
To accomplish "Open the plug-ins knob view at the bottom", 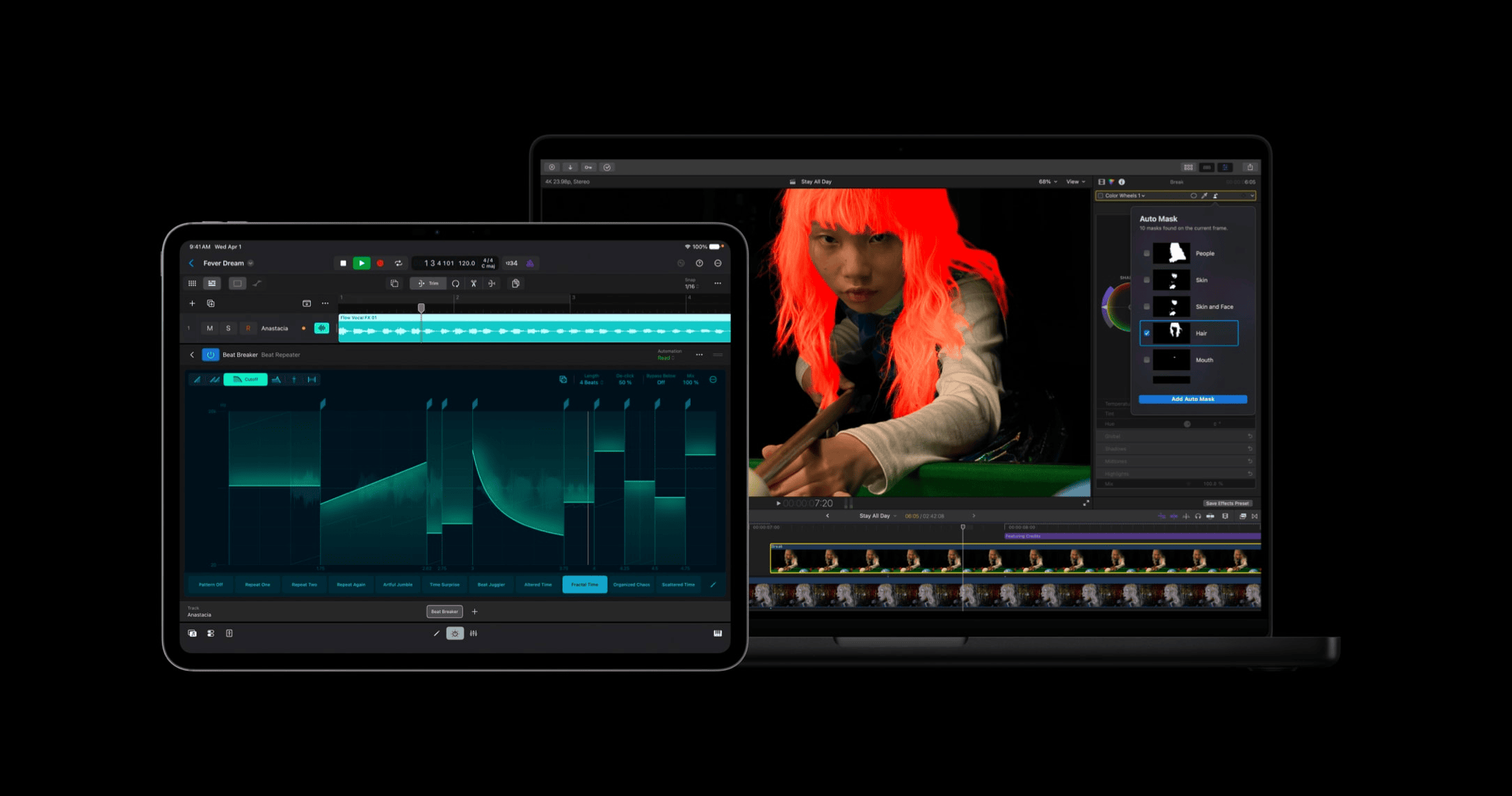I will (x=455, y=633).
